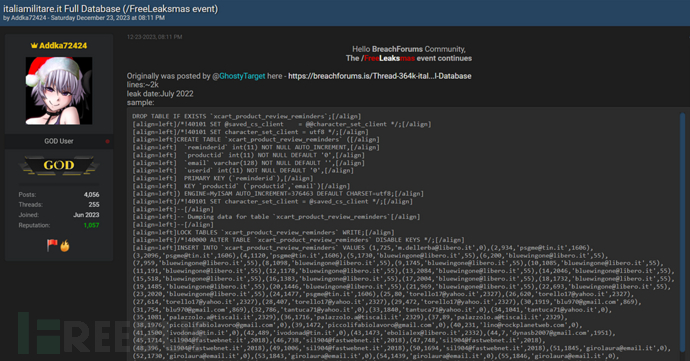
Task: Open Addka72424's profile from the username
Action: (x=63, y=45)
